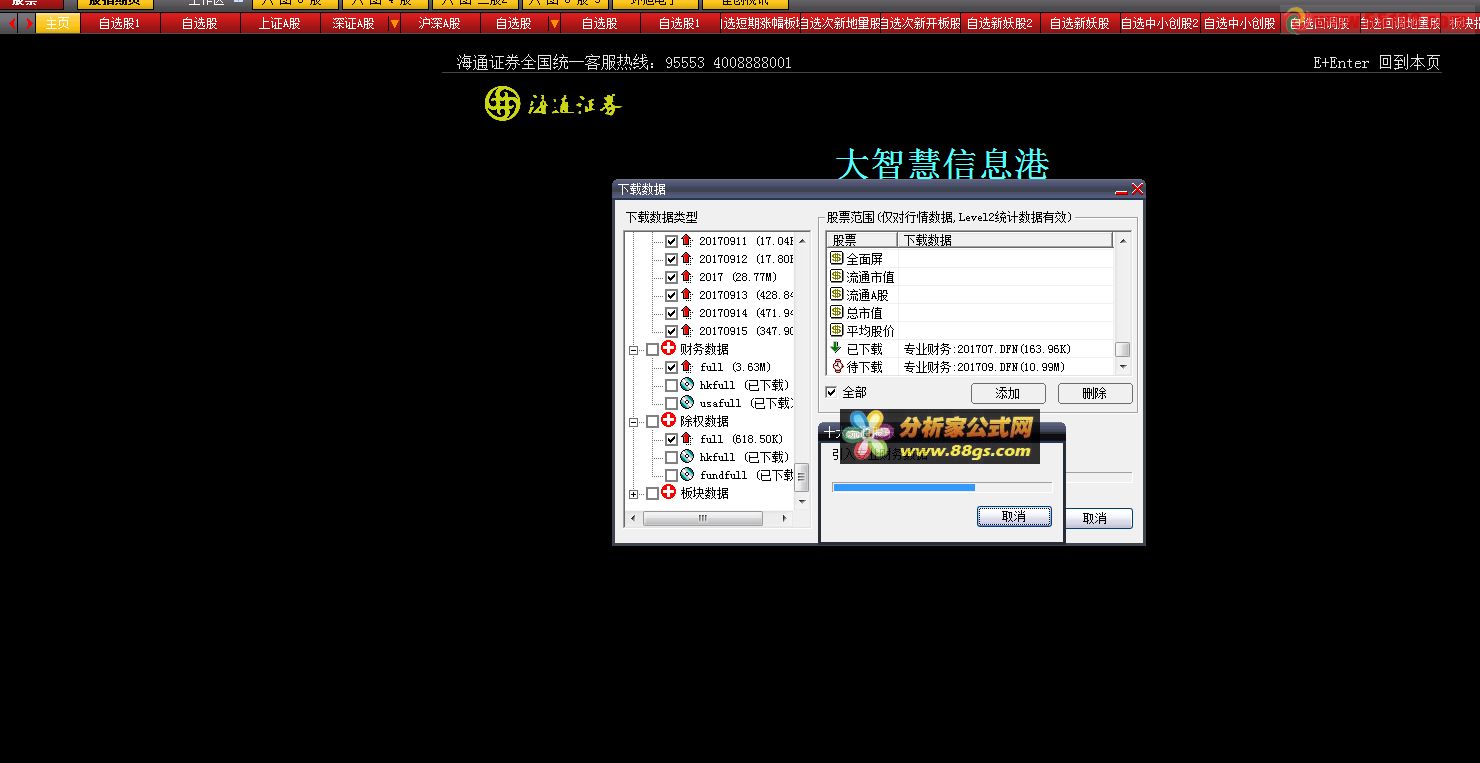
Task: Click the dollar icon of 流通A股
Action: (837, 294)
